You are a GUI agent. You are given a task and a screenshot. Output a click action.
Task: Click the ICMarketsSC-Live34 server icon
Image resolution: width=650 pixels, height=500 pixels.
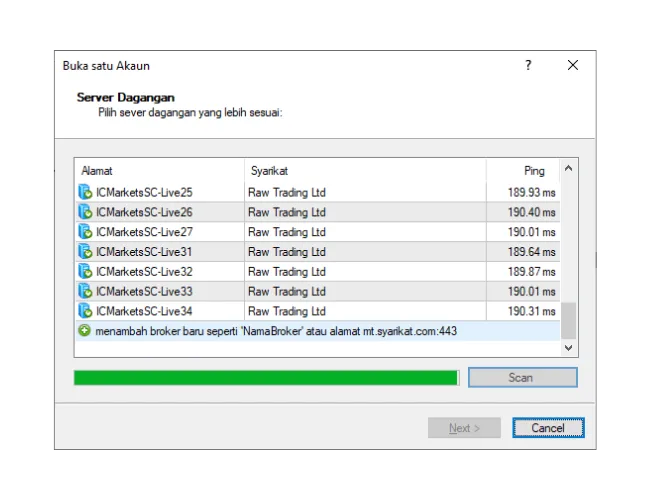[x=85, y=311]
